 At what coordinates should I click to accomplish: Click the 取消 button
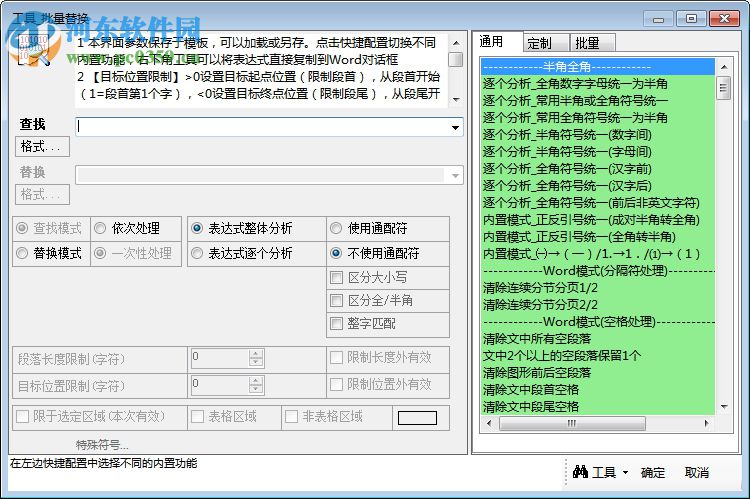pyautogui.click(x=696, y=473)
